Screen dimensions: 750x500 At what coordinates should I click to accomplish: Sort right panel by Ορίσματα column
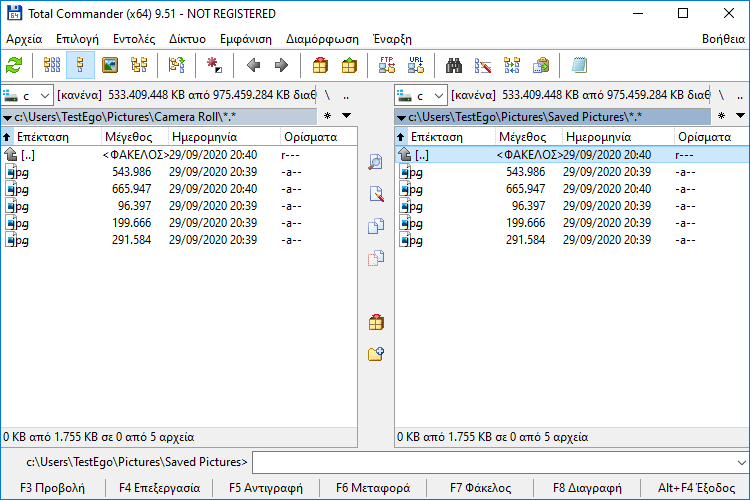[x=711, y=137]
